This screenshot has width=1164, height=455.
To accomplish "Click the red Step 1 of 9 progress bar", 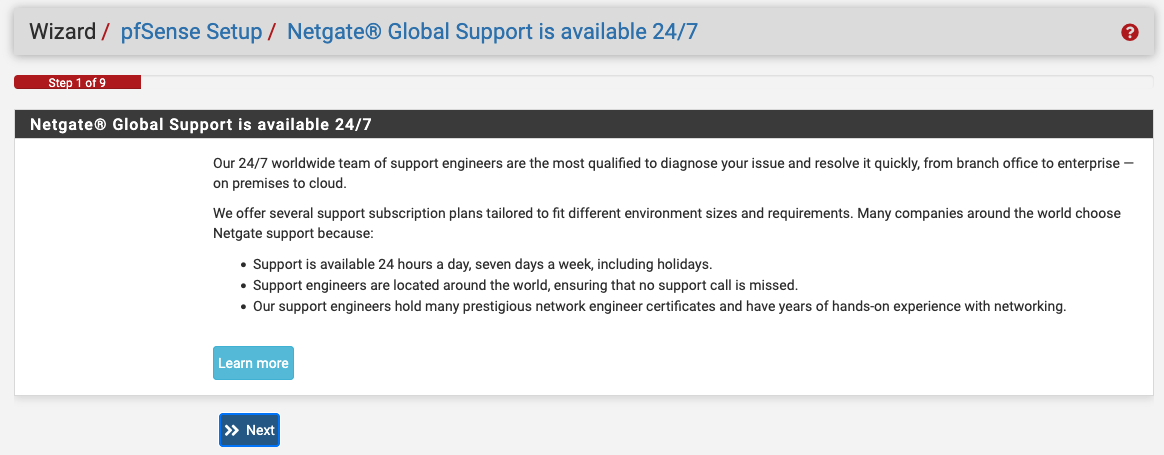I will pos(77,82).
